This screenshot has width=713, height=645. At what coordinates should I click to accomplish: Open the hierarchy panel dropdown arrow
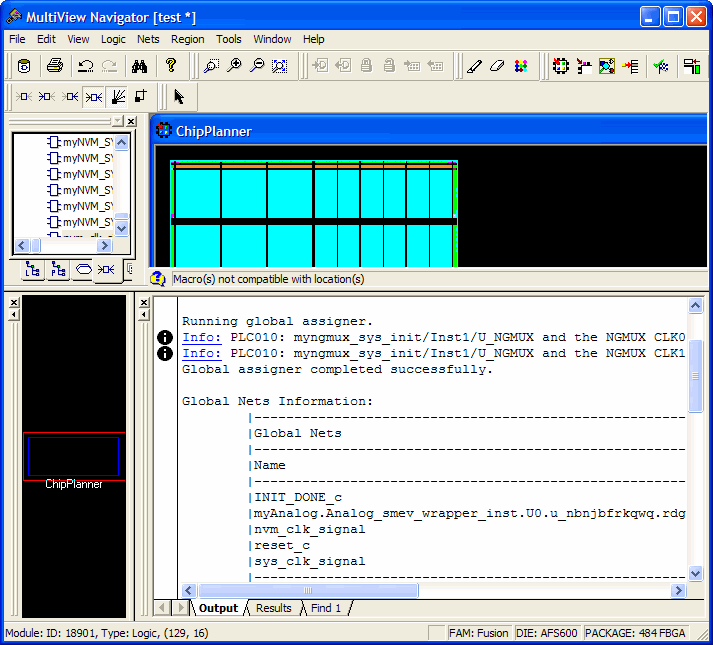(118, 121)
